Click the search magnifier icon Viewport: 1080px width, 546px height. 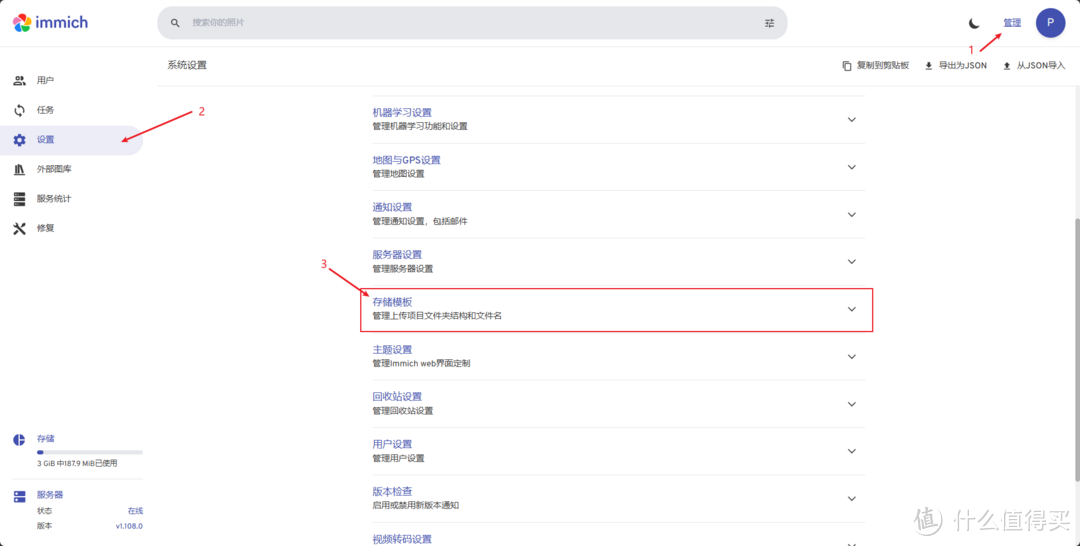[176, 23]
